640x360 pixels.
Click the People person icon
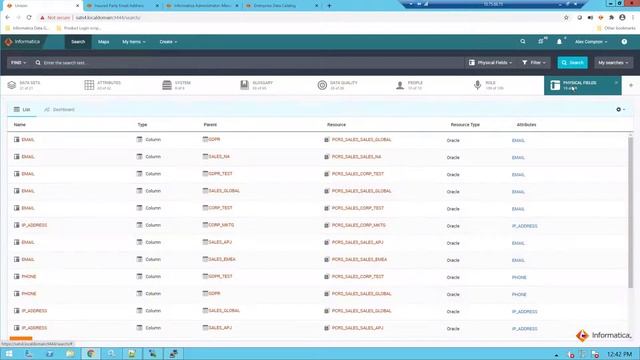[x=400, y=85]
